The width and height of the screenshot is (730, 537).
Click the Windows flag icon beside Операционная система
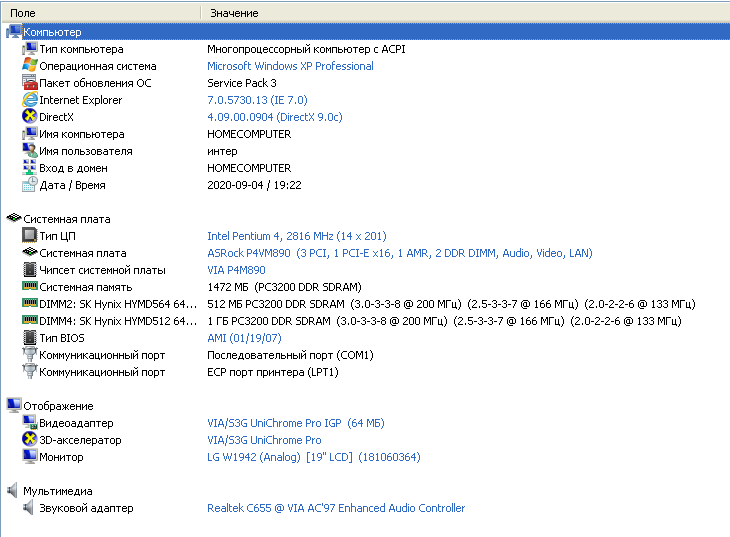tap(30, 66)
